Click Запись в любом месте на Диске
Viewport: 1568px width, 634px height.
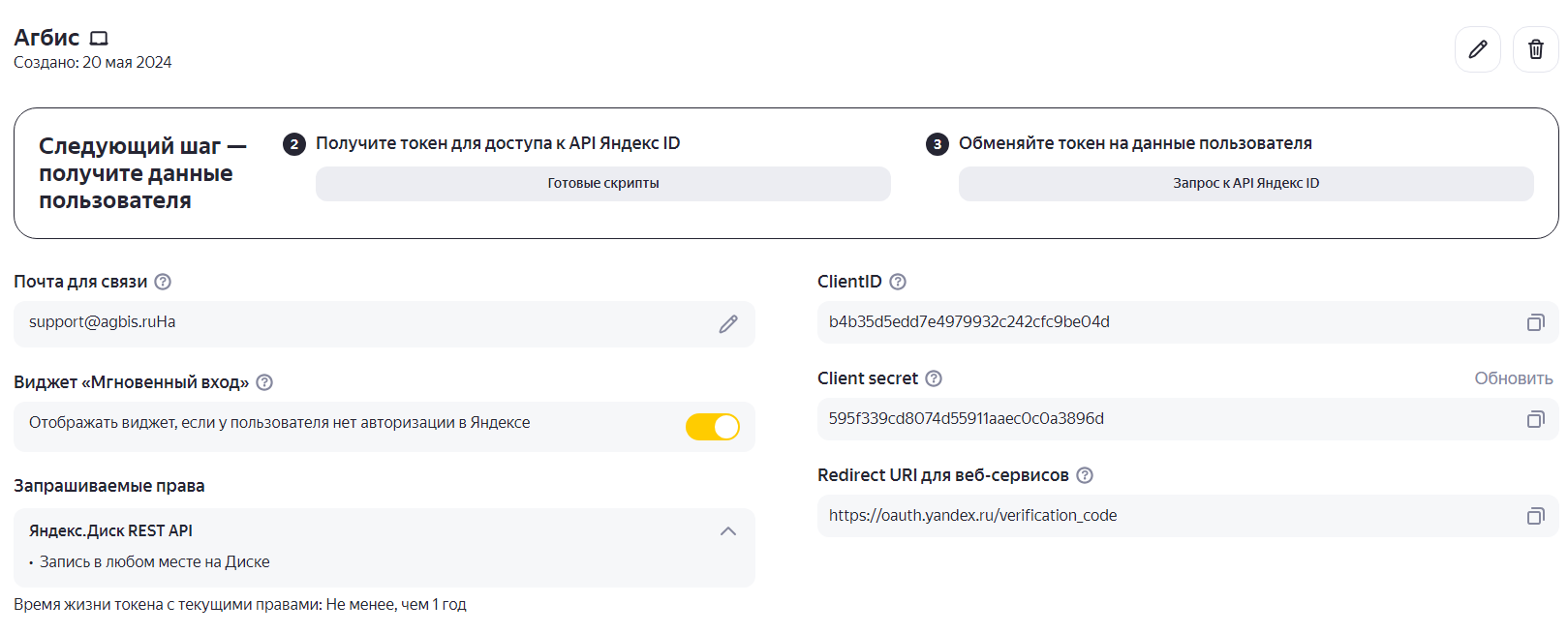click(x=155, y=562)
